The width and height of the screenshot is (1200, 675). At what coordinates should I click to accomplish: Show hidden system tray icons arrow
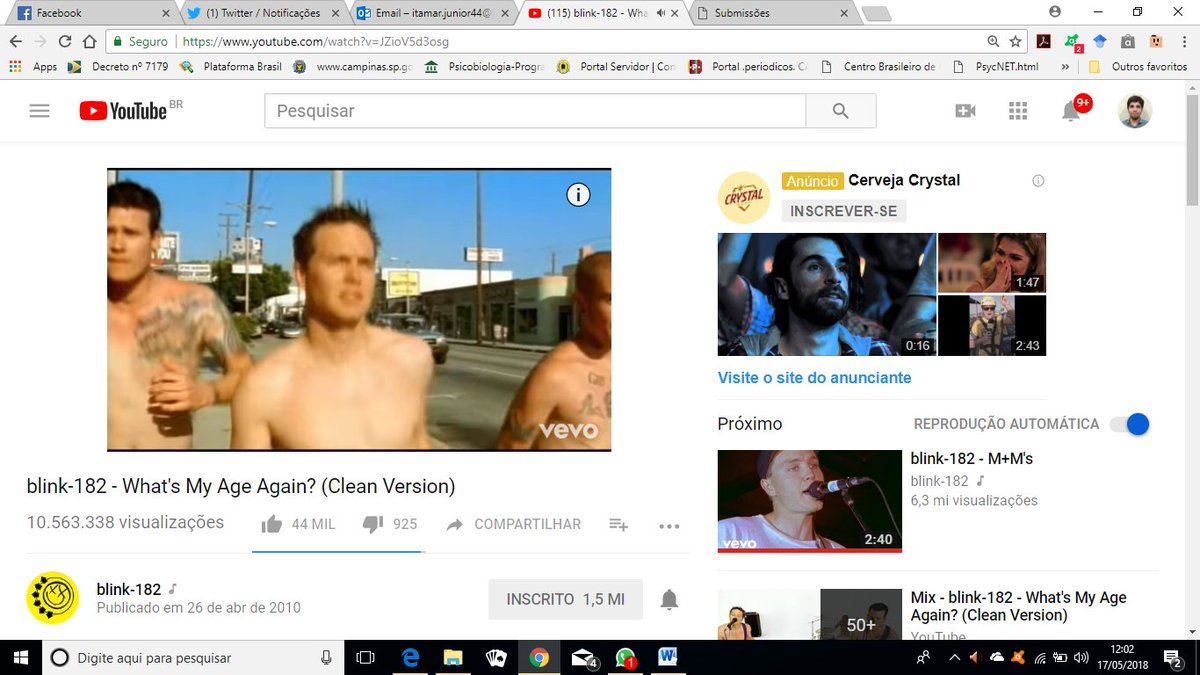click(x=954, y=658)
